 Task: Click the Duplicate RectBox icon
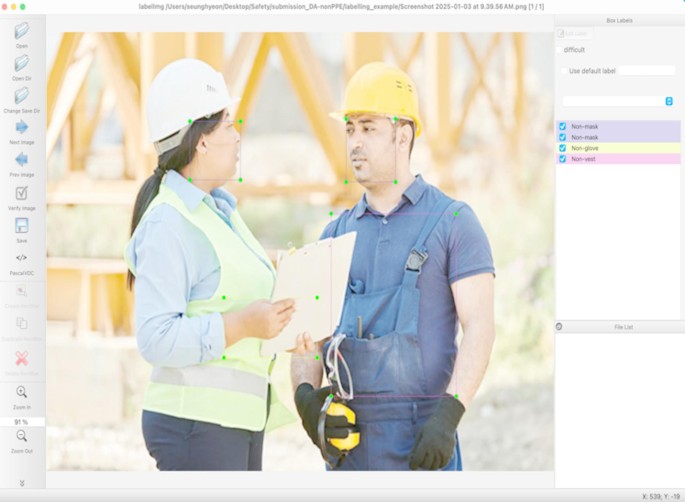tap(21, 324)
